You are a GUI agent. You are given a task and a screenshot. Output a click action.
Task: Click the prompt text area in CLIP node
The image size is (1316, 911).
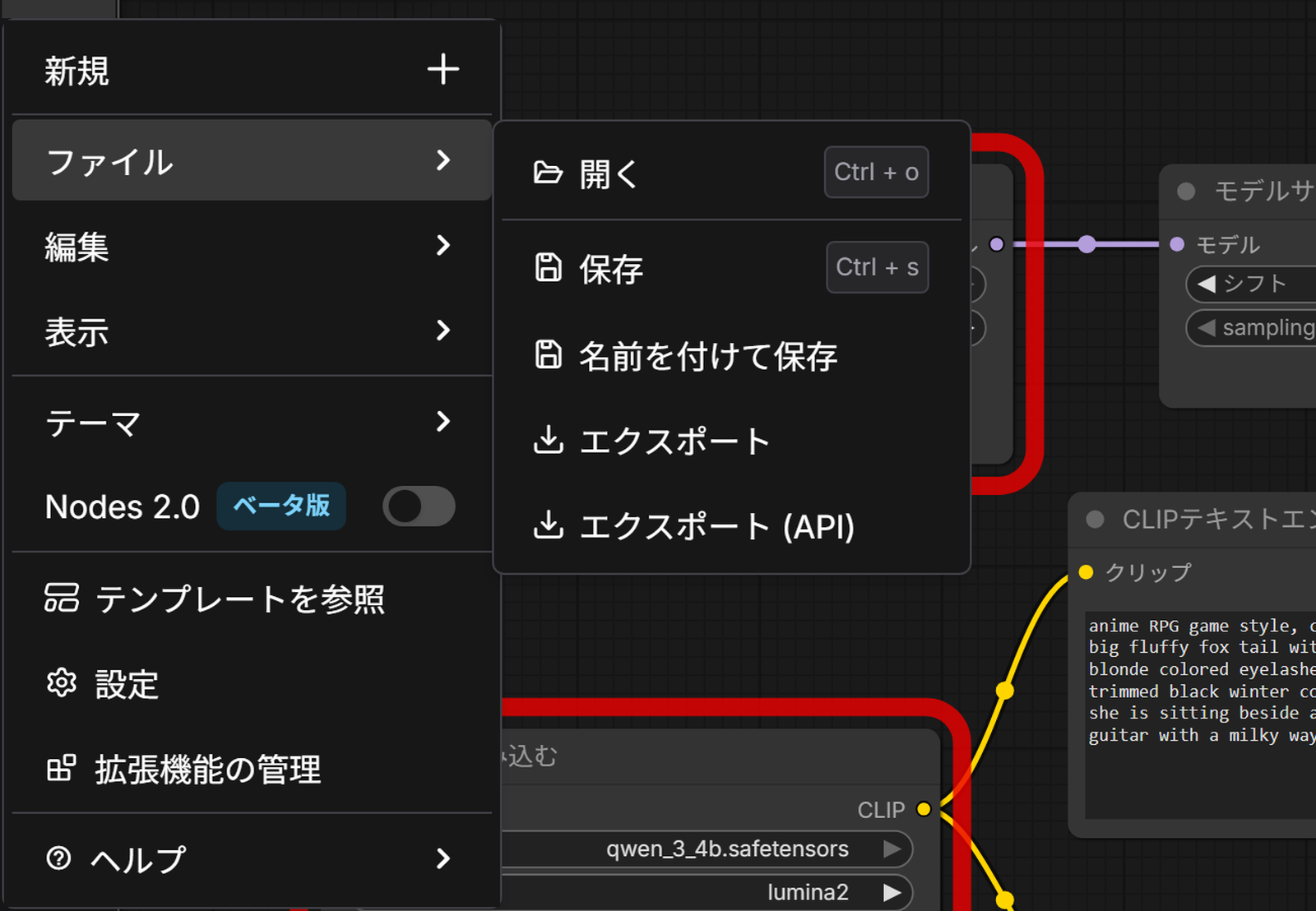click(1201, 714)
